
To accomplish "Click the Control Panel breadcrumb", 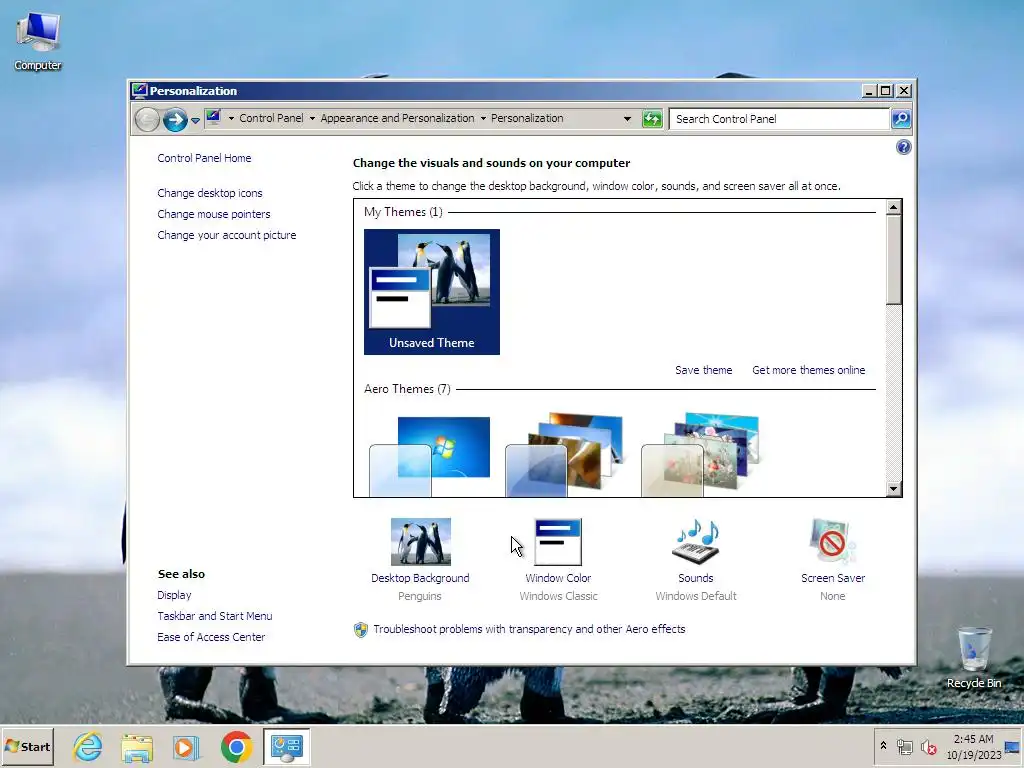I will 271,118.
